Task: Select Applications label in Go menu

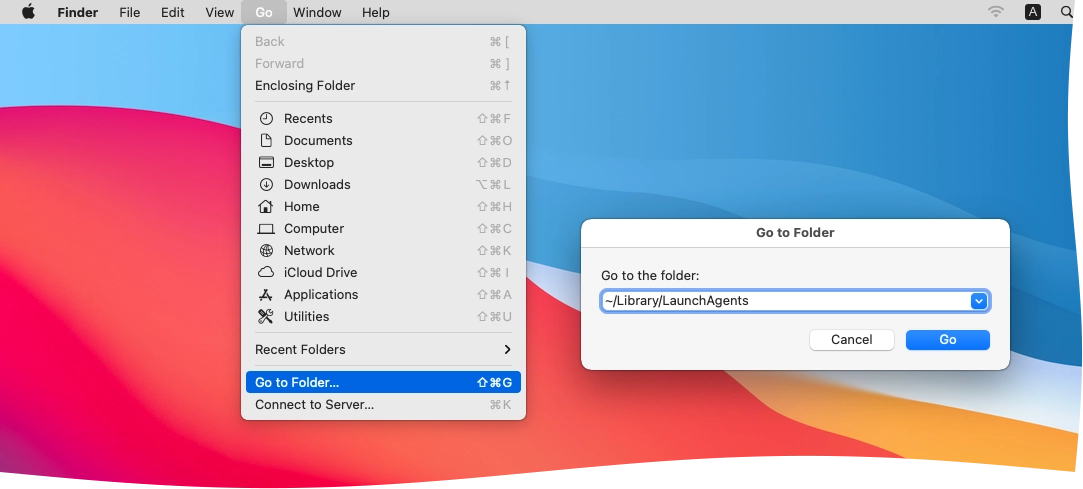Action: point(321,295)
